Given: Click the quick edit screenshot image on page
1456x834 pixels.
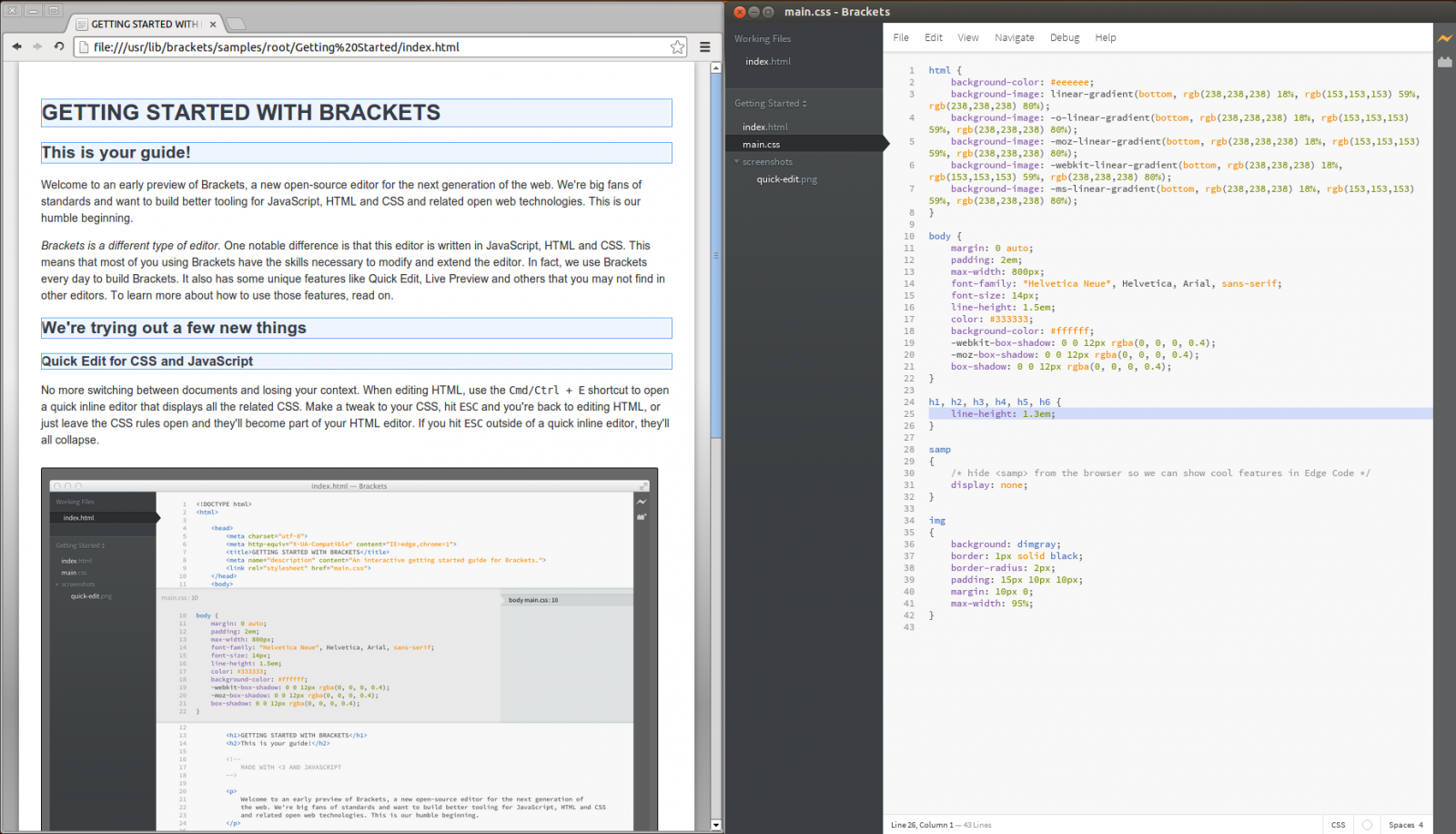Looking at the screenshot, I should pyautogui.click(x=349, y=649).
